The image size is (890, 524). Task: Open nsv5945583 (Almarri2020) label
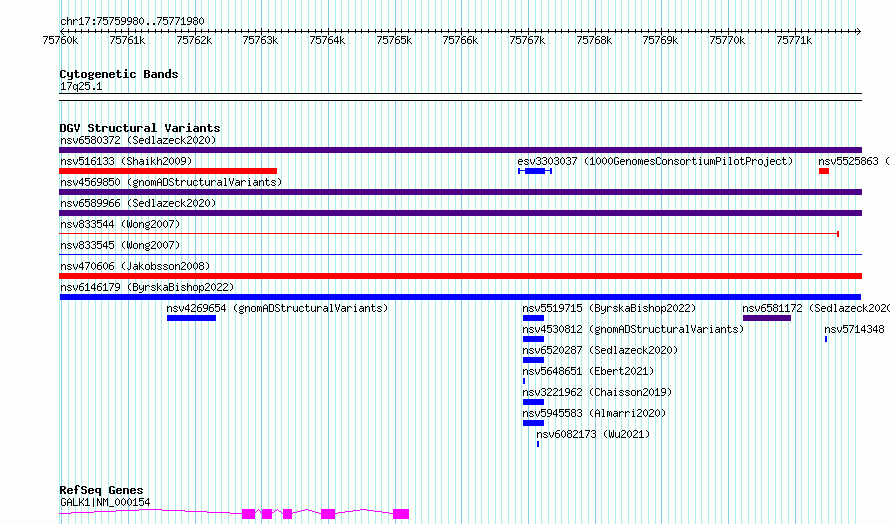[594, 413]
